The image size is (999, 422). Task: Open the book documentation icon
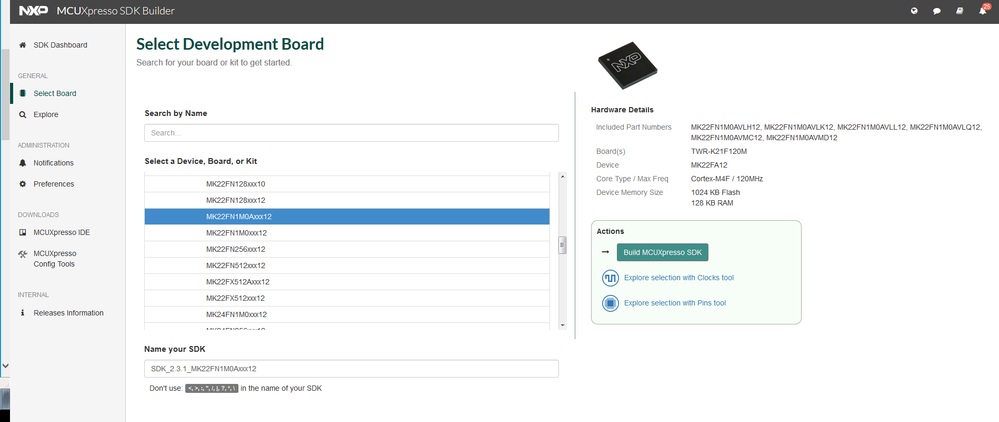(x=959, y=11)
